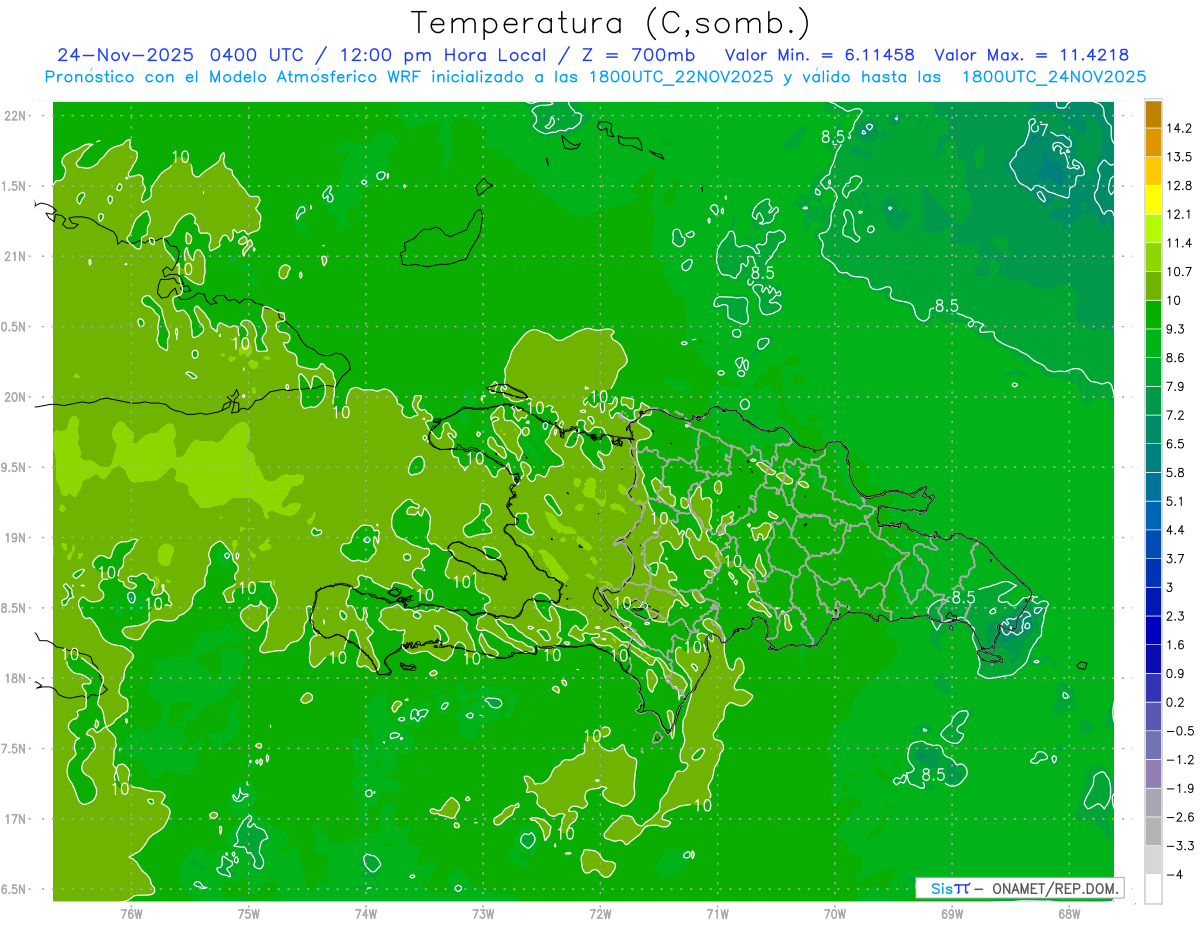1200x927 pixels.
Task: Click the "75W" longitude label
Action: (x=249, y=914)
